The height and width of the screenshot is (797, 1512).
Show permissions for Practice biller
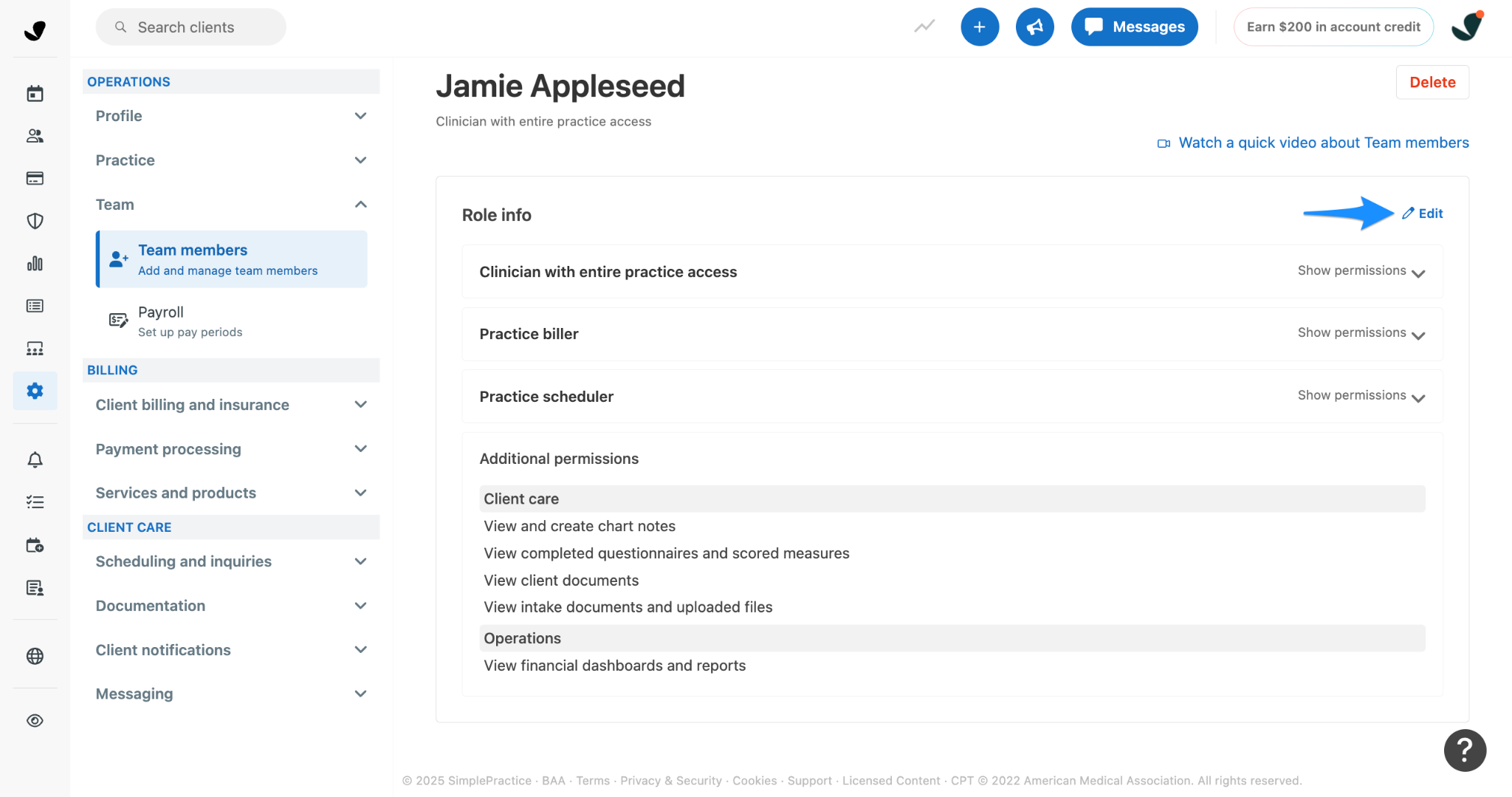point(1361,333)
